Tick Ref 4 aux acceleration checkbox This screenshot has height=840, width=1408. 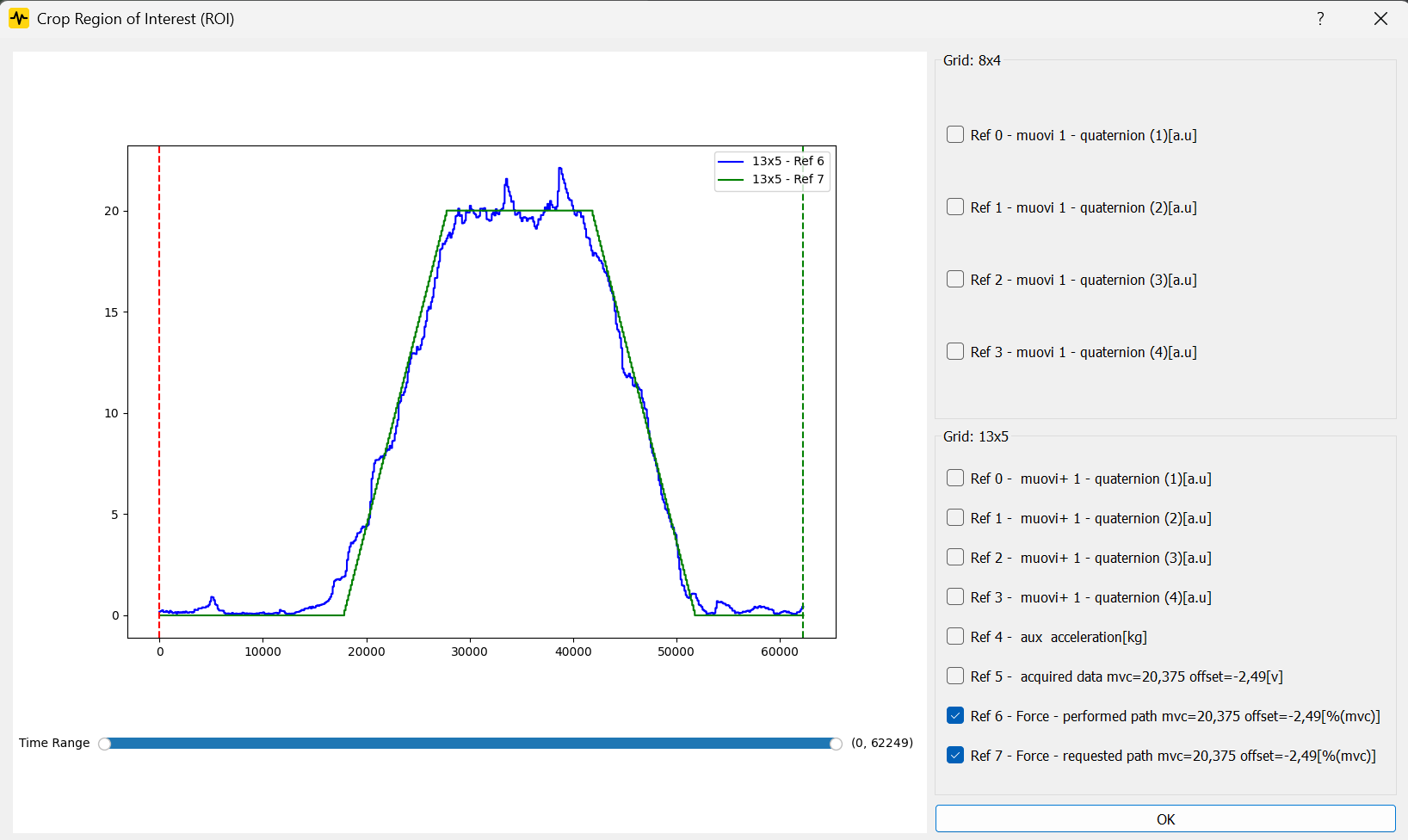pyautogui.click(x=955, y=636)
